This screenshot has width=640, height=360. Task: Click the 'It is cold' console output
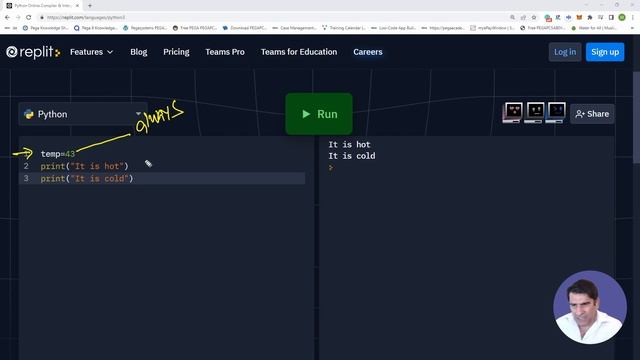[x=352, y=156]
